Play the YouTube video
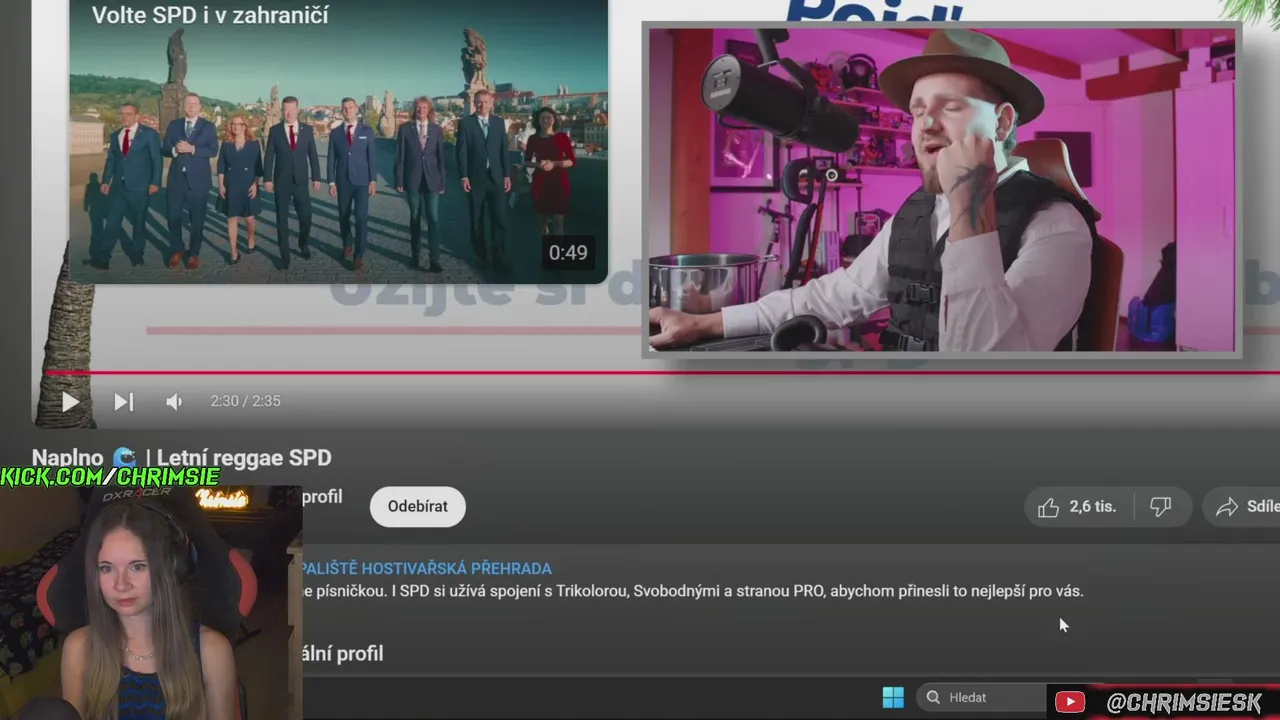1280x720 pixels. point(70,402)
